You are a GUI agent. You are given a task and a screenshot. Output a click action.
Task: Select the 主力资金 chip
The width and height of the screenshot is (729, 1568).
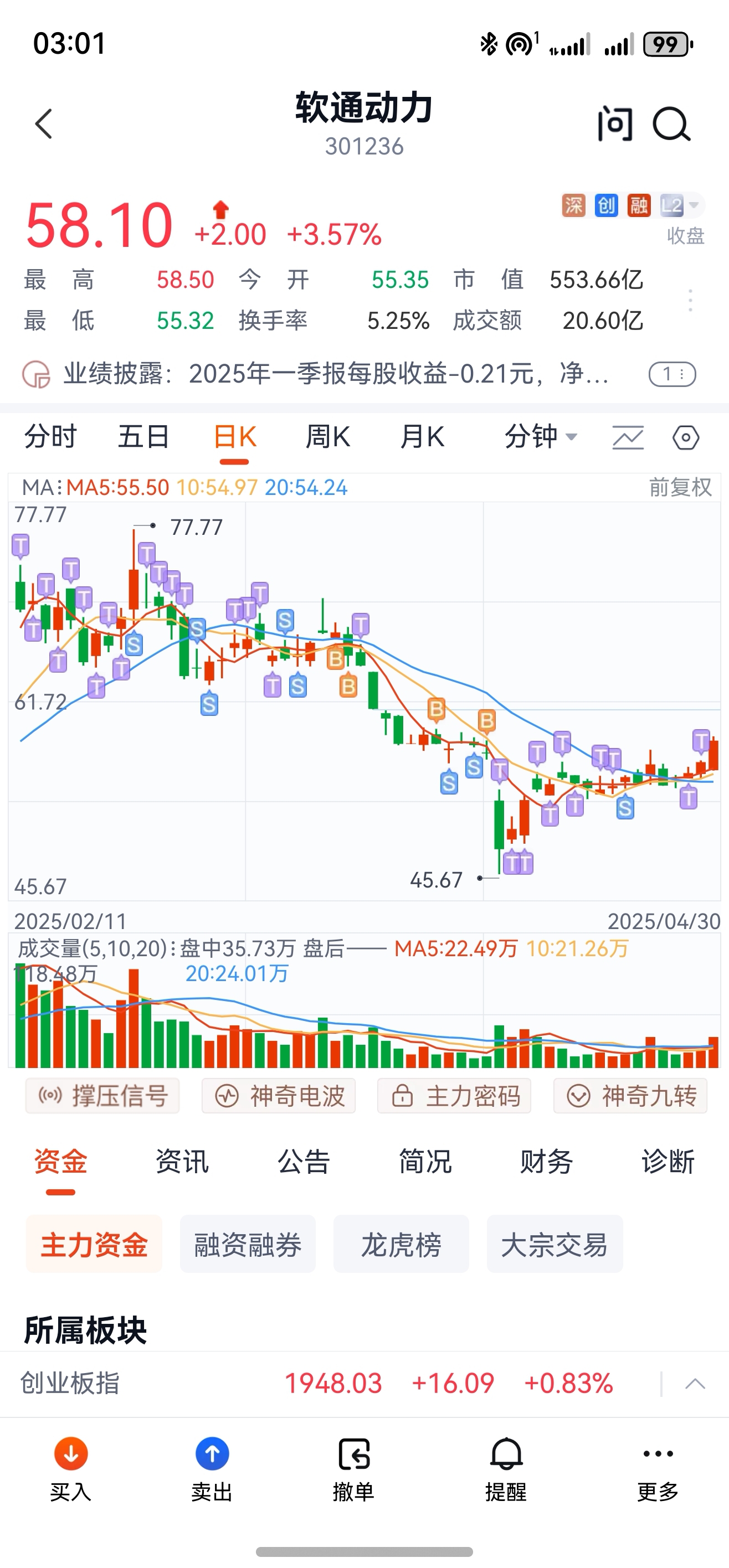point(94,1245)
